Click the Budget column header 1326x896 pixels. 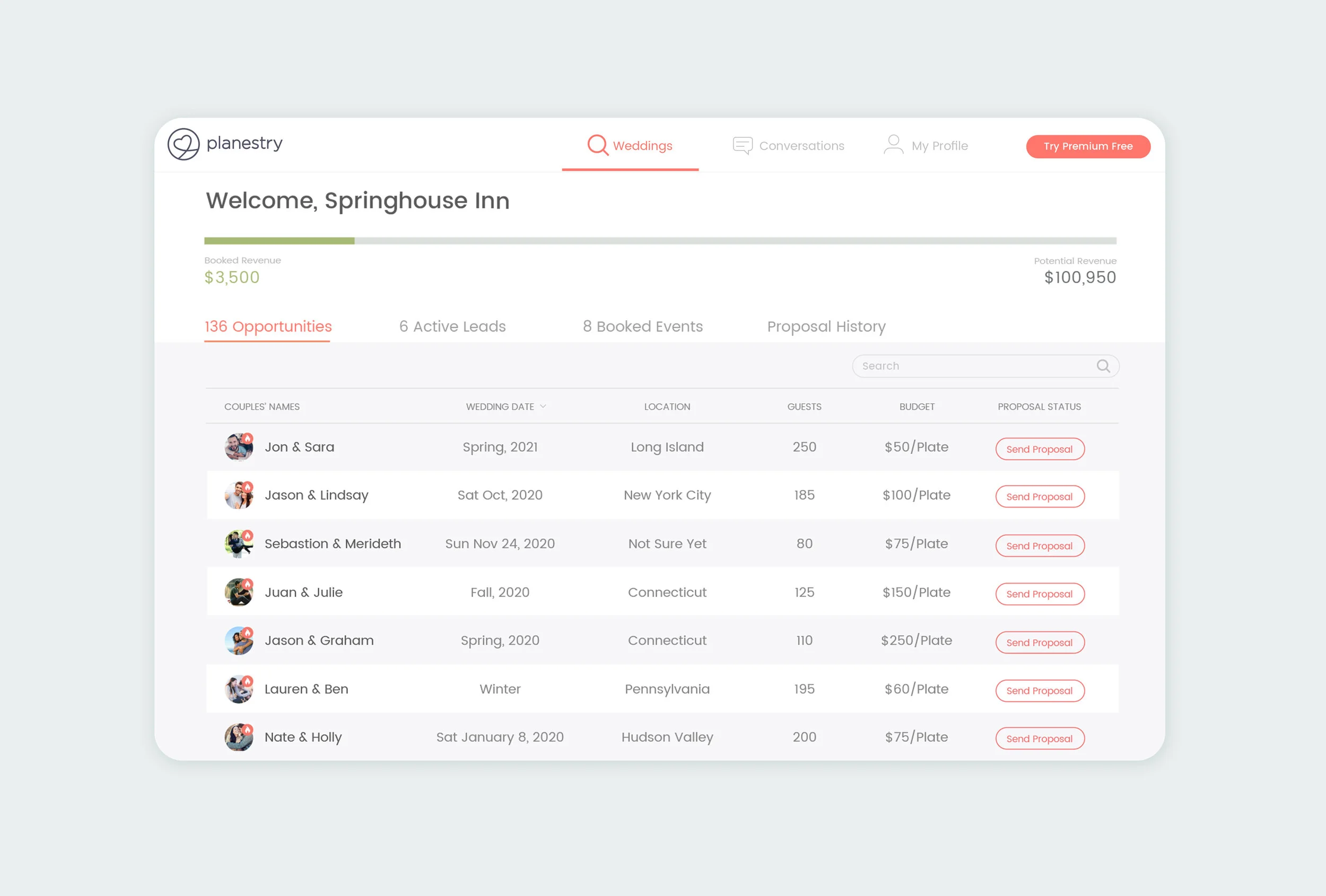[917, 407]
